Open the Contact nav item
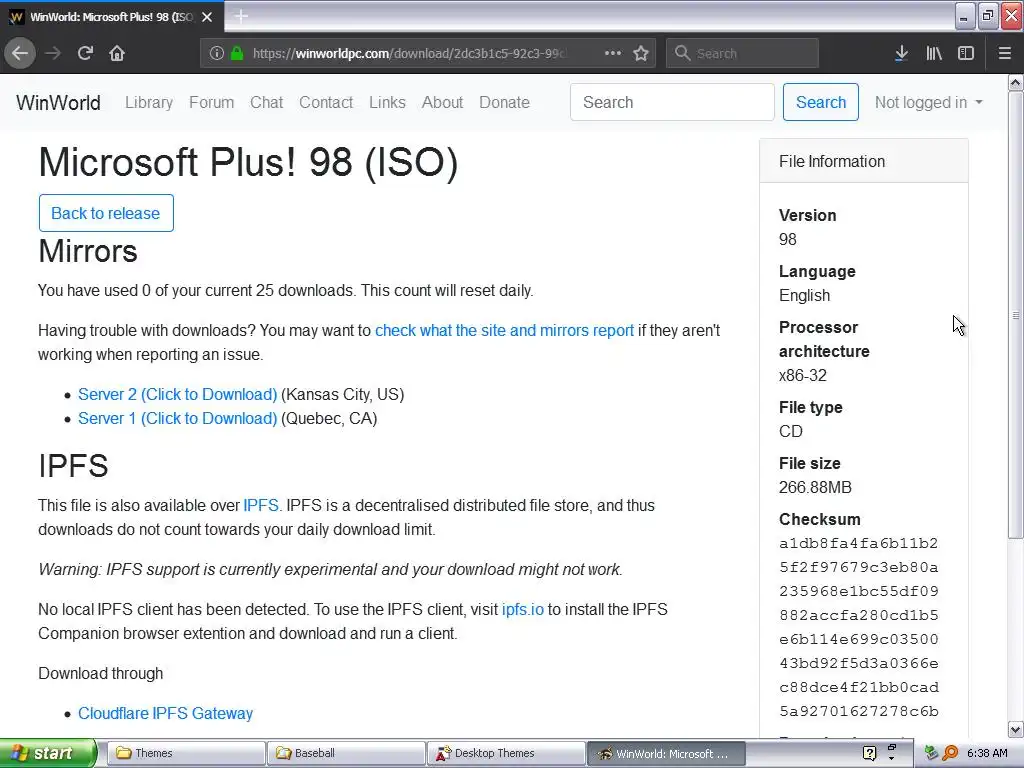 tap(326, 103)
